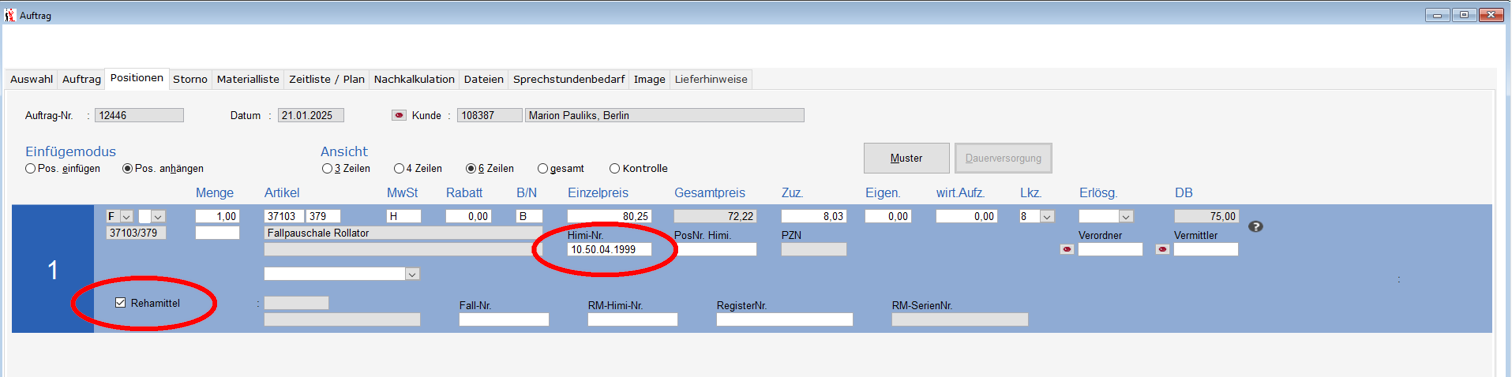
Task: Click the Kunde number 108387
Action: pos(489,116)
